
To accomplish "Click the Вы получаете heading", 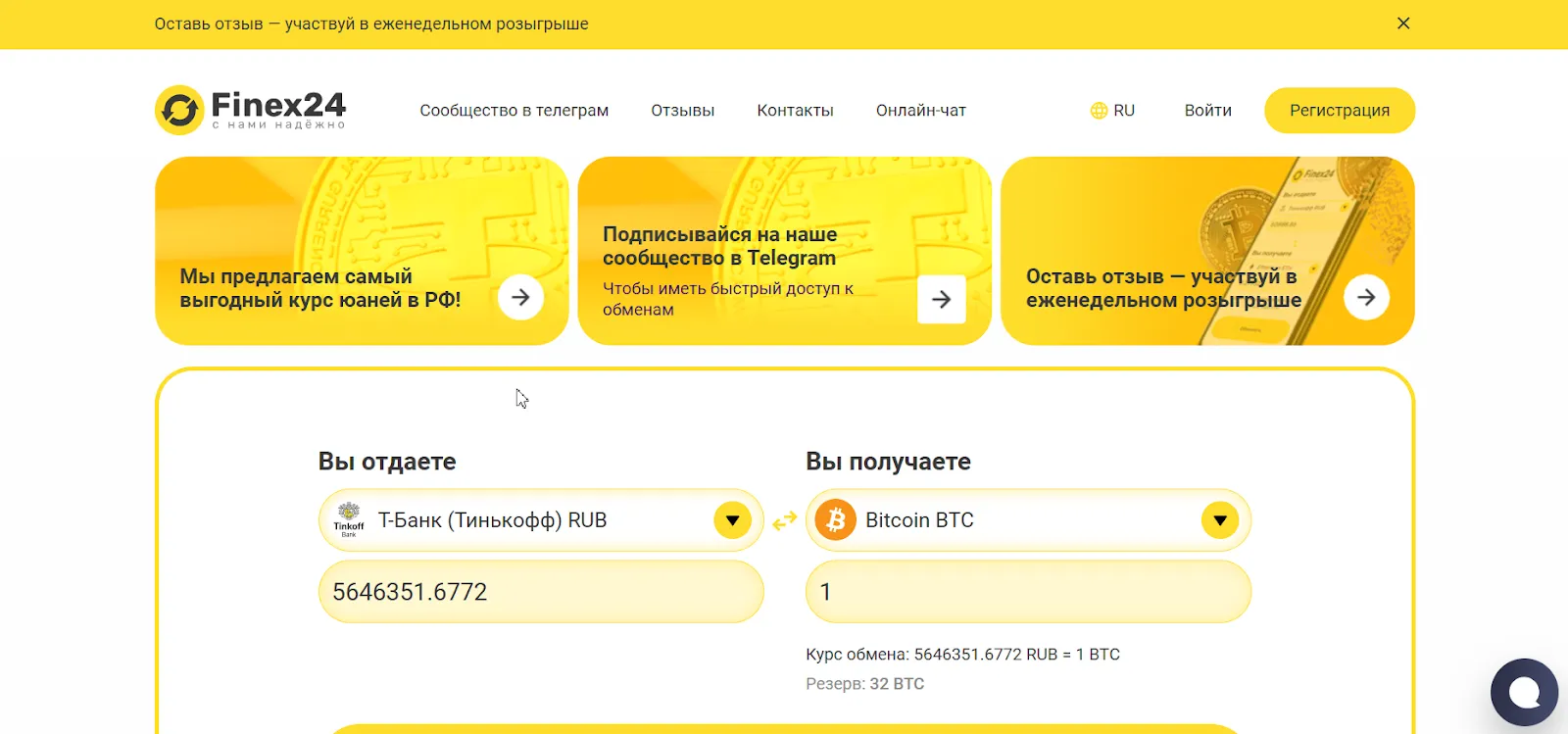I will (888, 462).
